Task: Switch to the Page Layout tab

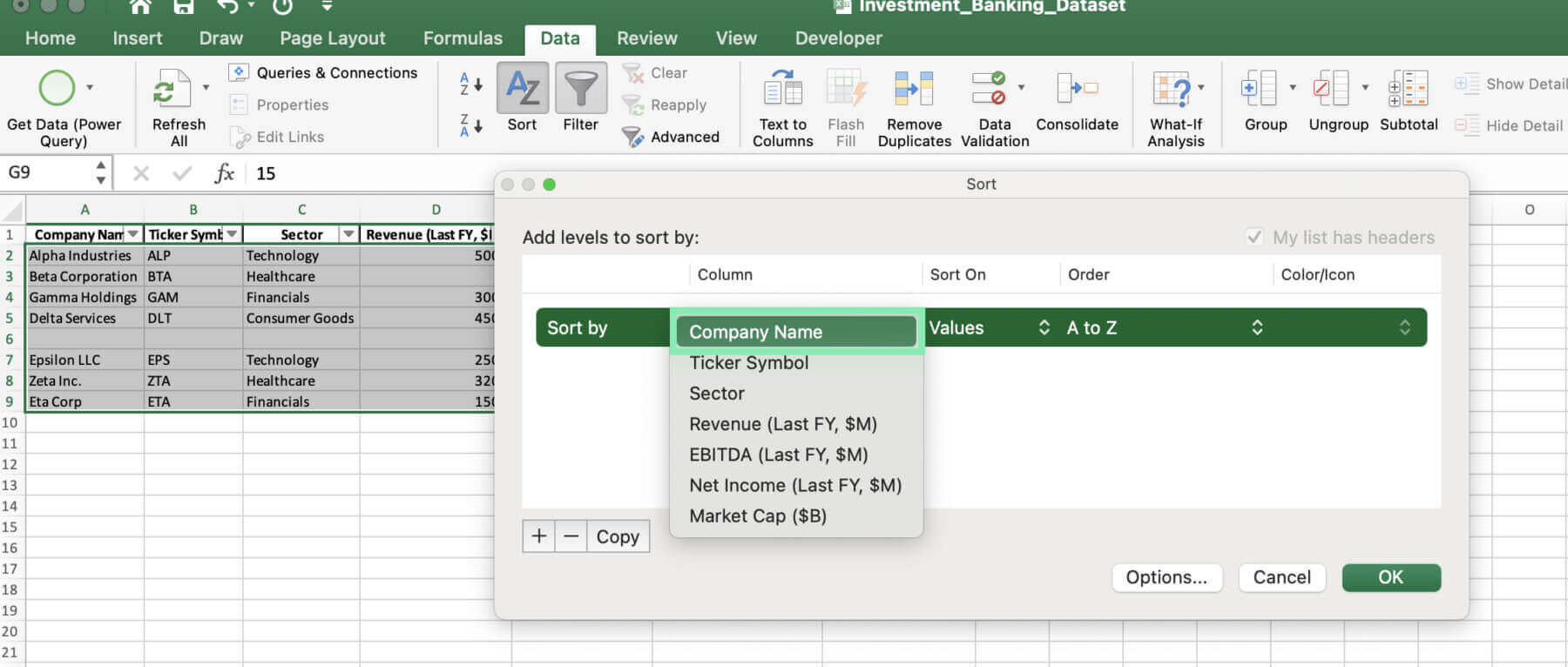Action: tap(333, 38)
